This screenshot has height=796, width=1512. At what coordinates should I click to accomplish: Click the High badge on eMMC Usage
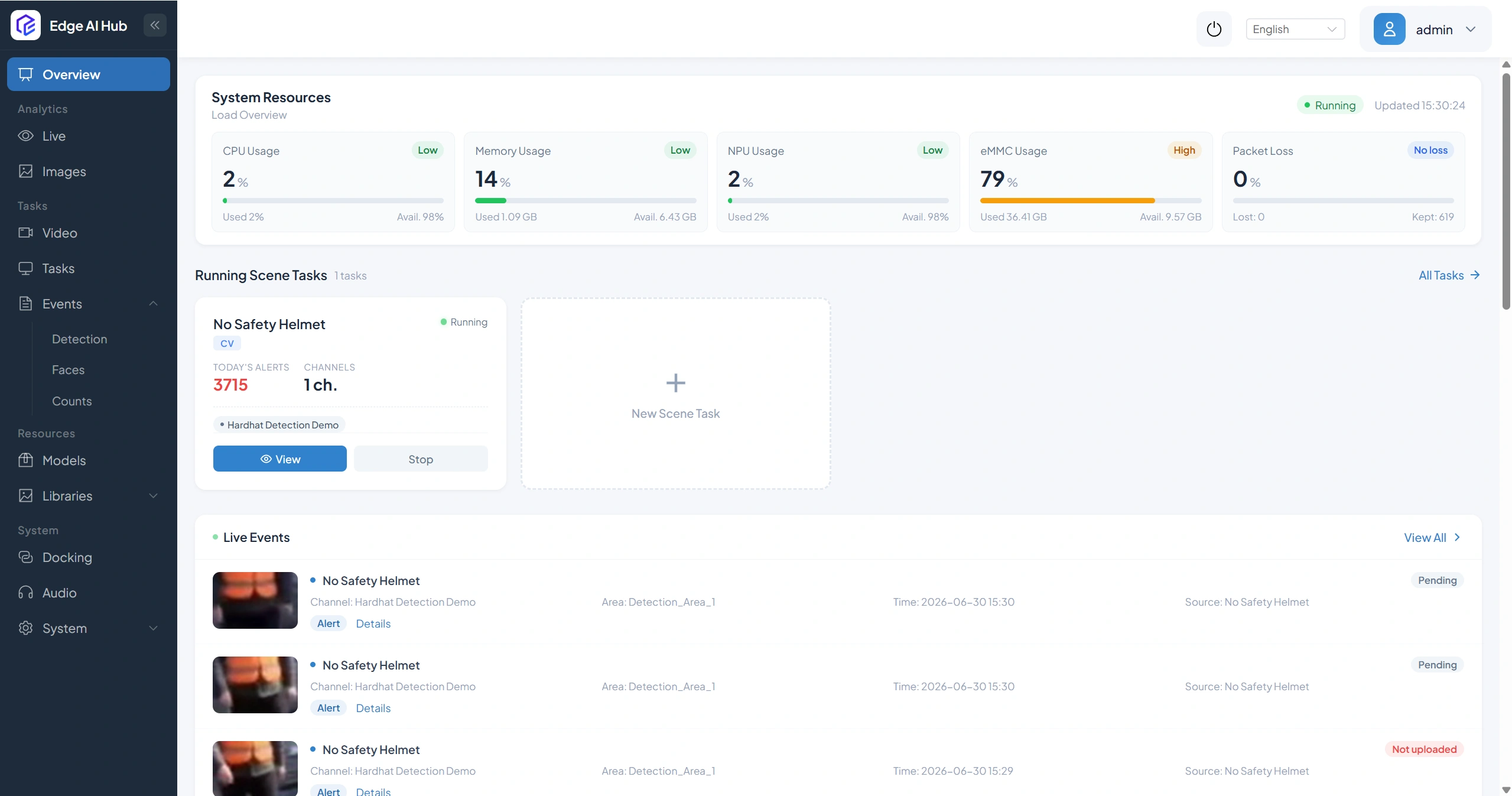(1184, 150)
